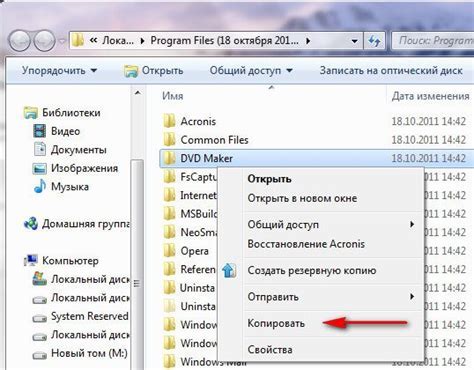474x370 pixels.
Task: Click the folder icon in address bar
Action: tap(78, 41)
